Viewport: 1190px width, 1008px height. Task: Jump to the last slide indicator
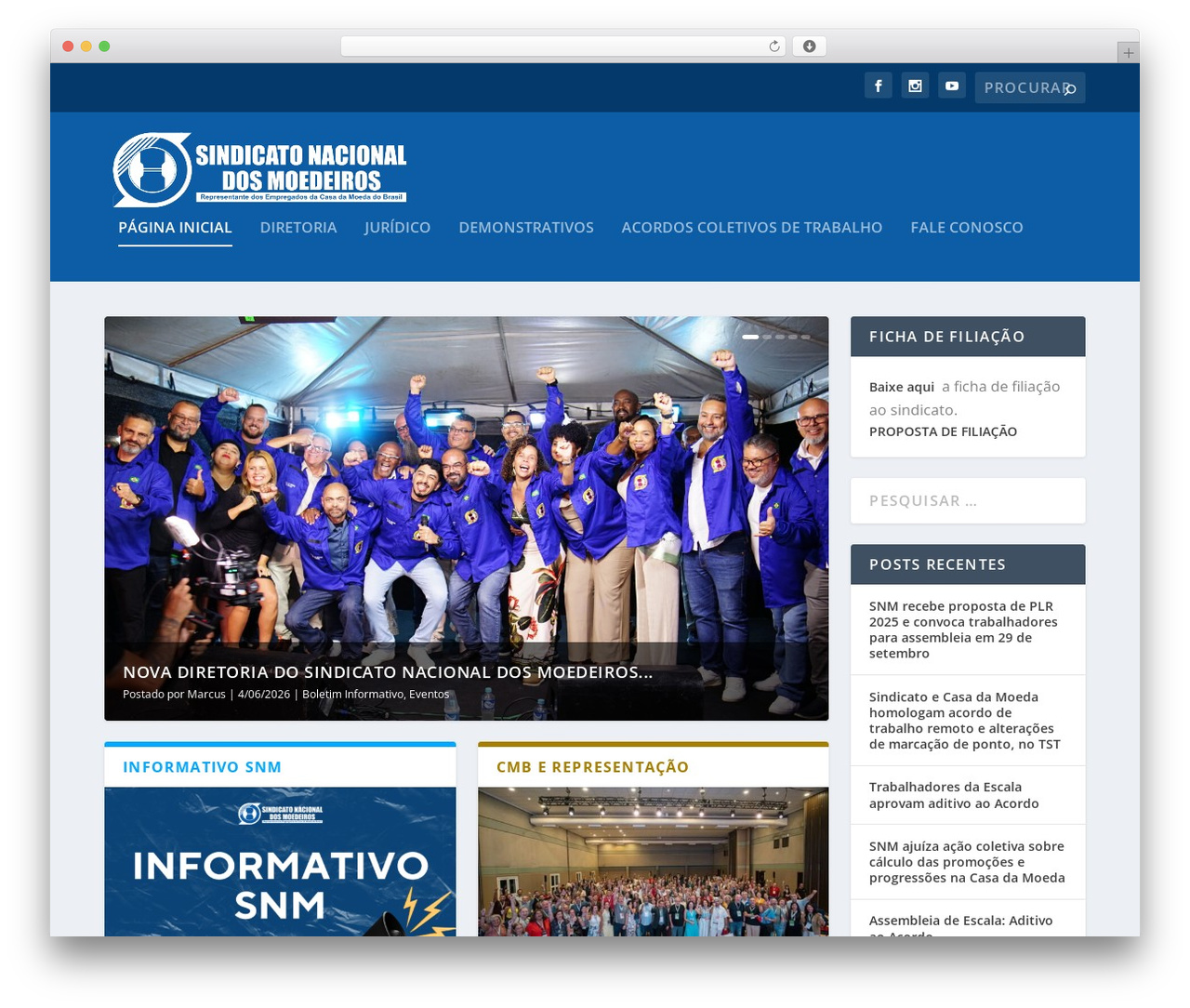[806, 337]
